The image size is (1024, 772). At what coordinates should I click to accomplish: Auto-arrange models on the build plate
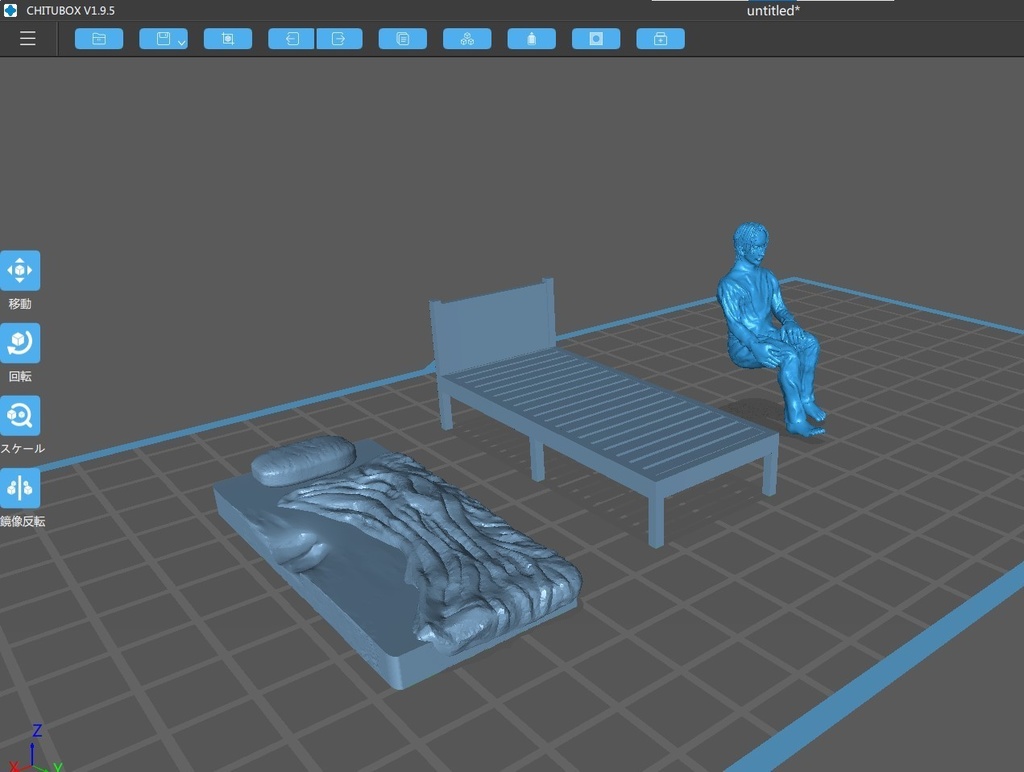coord(467,38)
